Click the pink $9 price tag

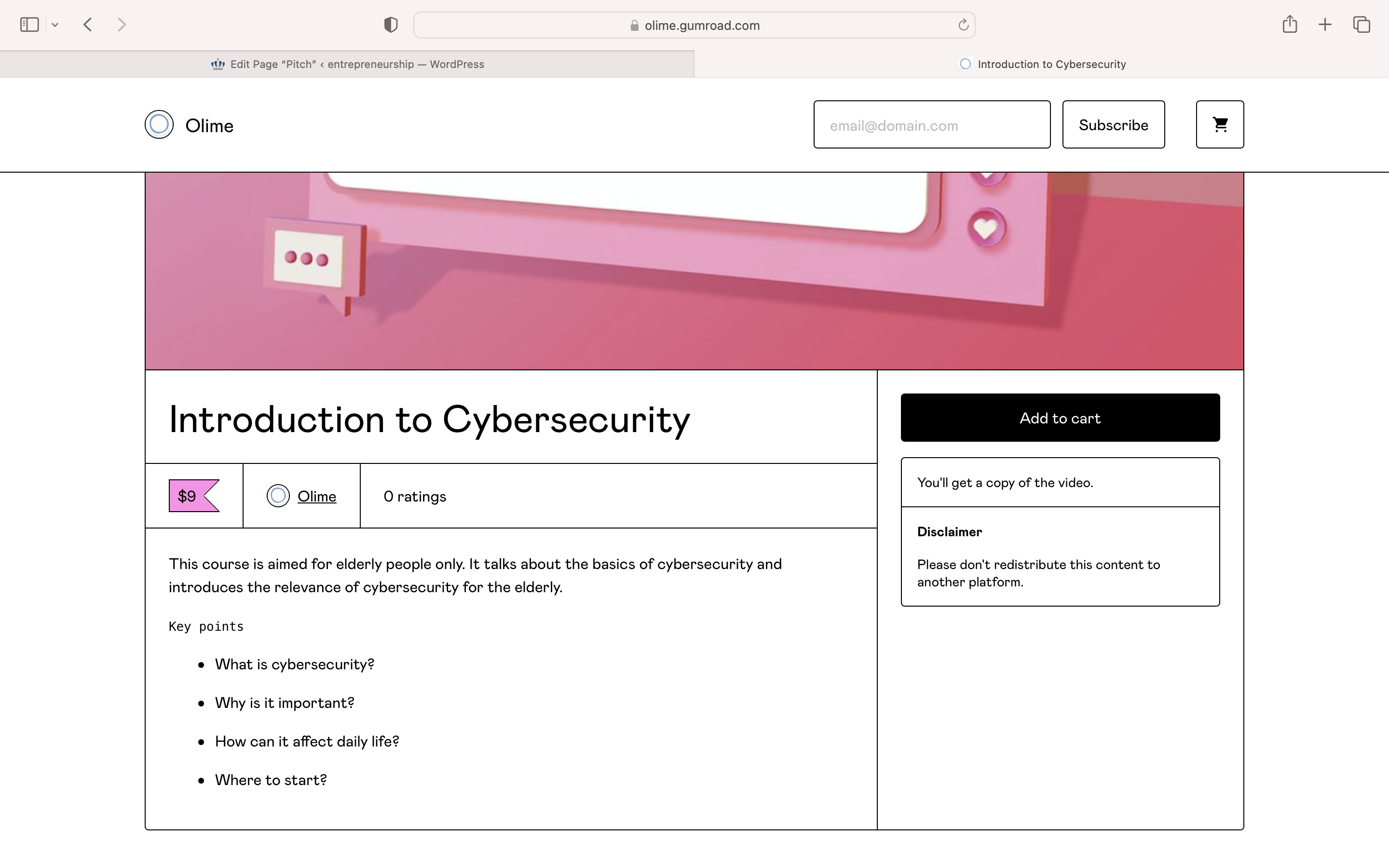tap(194, 495)
